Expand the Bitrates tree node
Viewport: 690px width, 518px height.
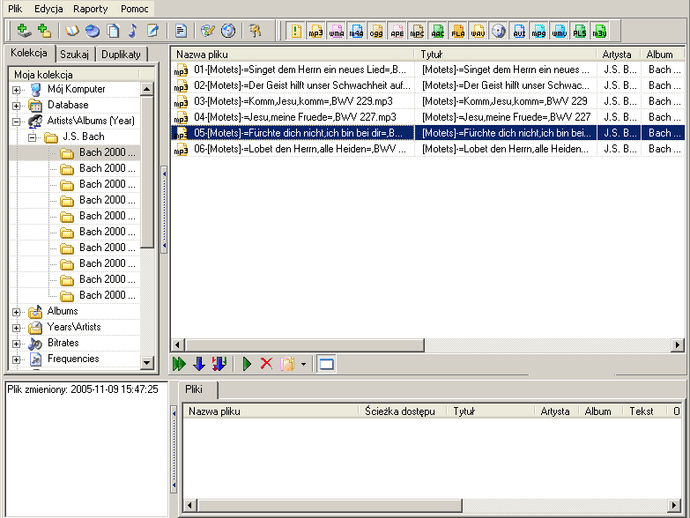(16, 344)
